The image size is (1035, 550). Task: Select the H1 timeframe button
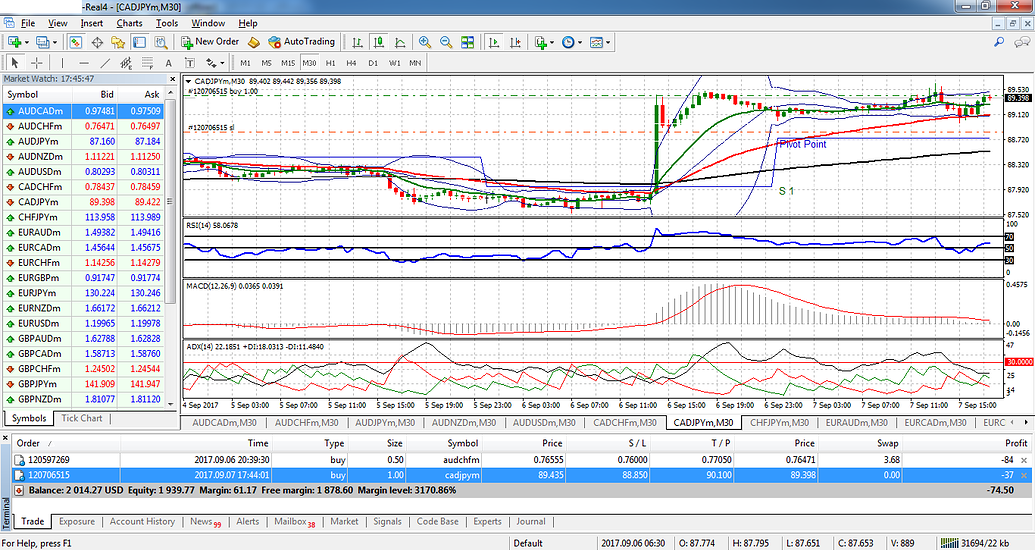click(331, 62)
